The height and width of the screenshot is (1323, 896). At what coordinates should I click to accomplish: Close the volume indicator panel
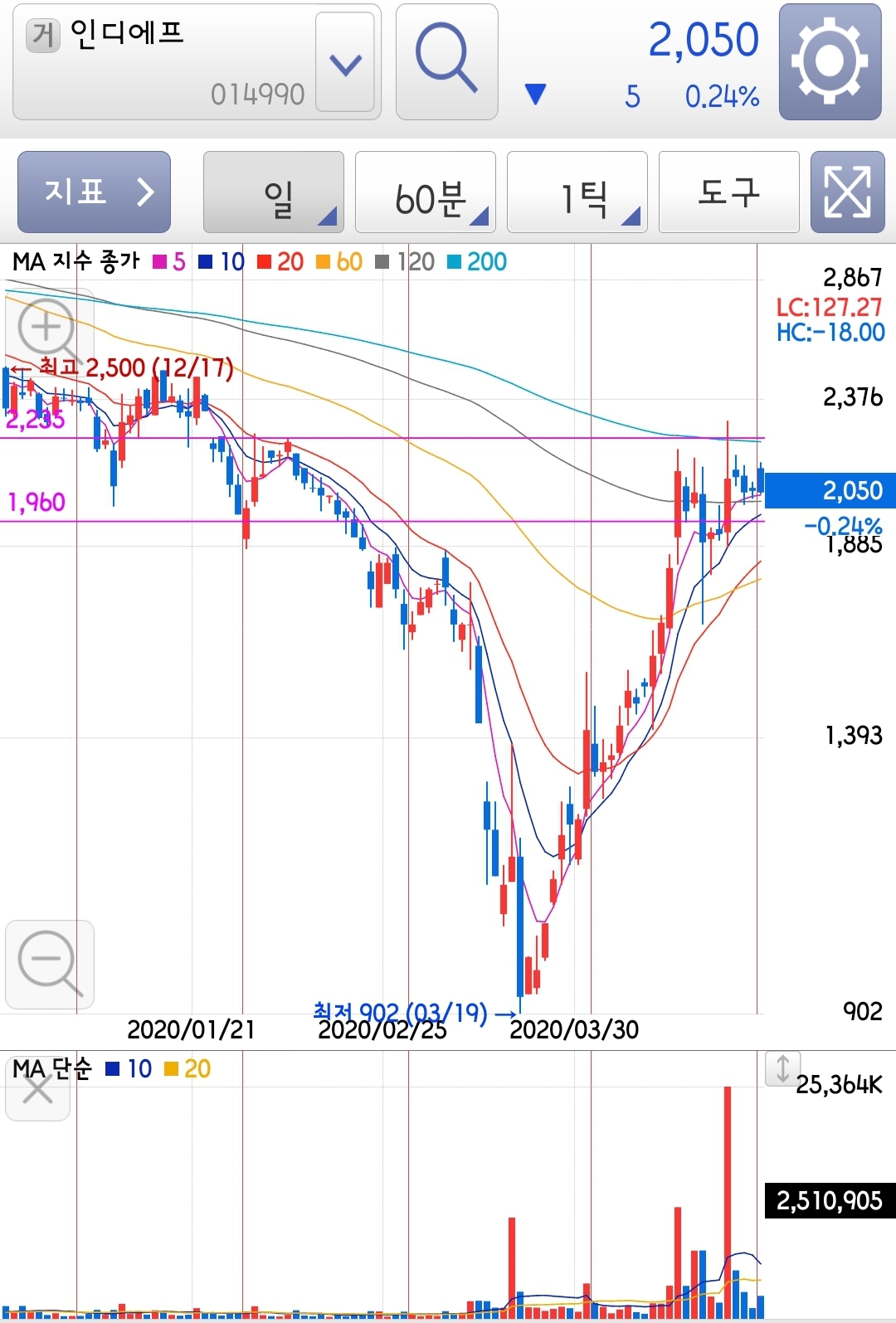[x=37, y=1089]
